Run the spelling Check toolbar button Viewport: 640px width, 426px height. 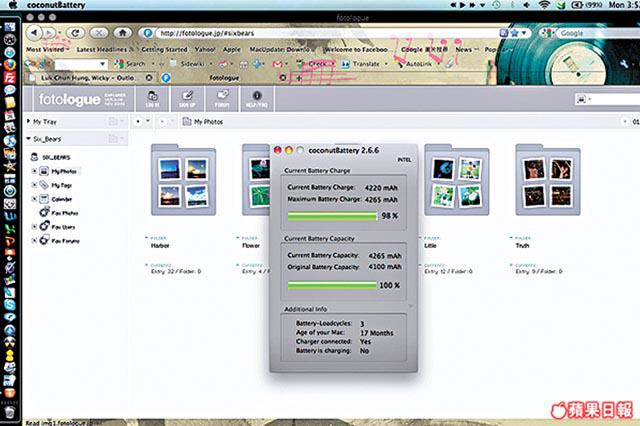point(312,64)
